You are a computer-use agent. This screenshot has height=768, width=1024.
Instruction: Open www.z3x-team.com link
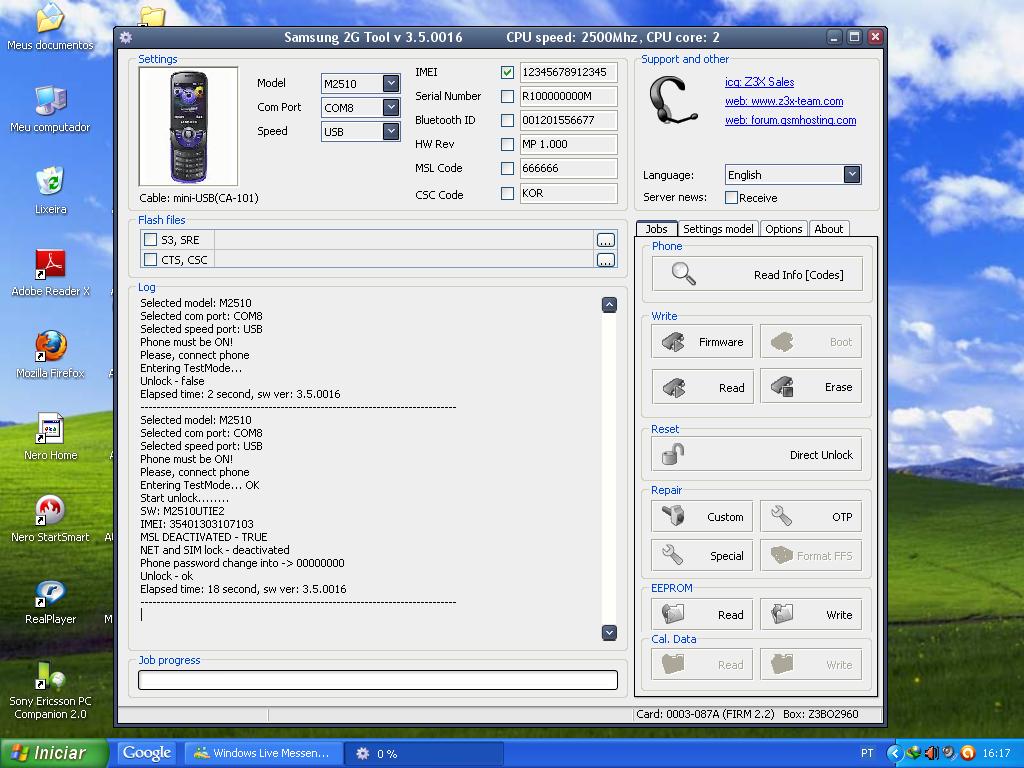784,101
